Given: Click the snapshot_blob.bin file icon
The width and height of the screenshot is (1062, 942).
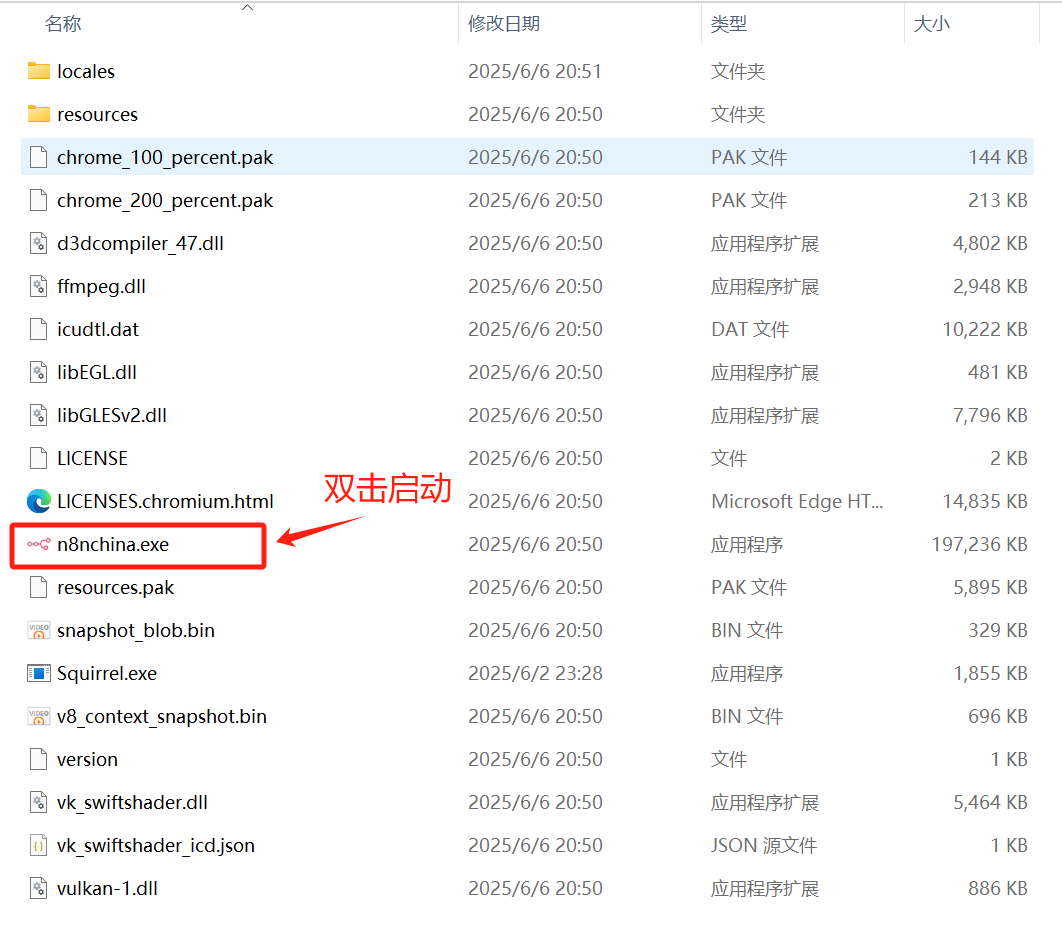Looking at the screenshot, I should click(x=39, y=630).
